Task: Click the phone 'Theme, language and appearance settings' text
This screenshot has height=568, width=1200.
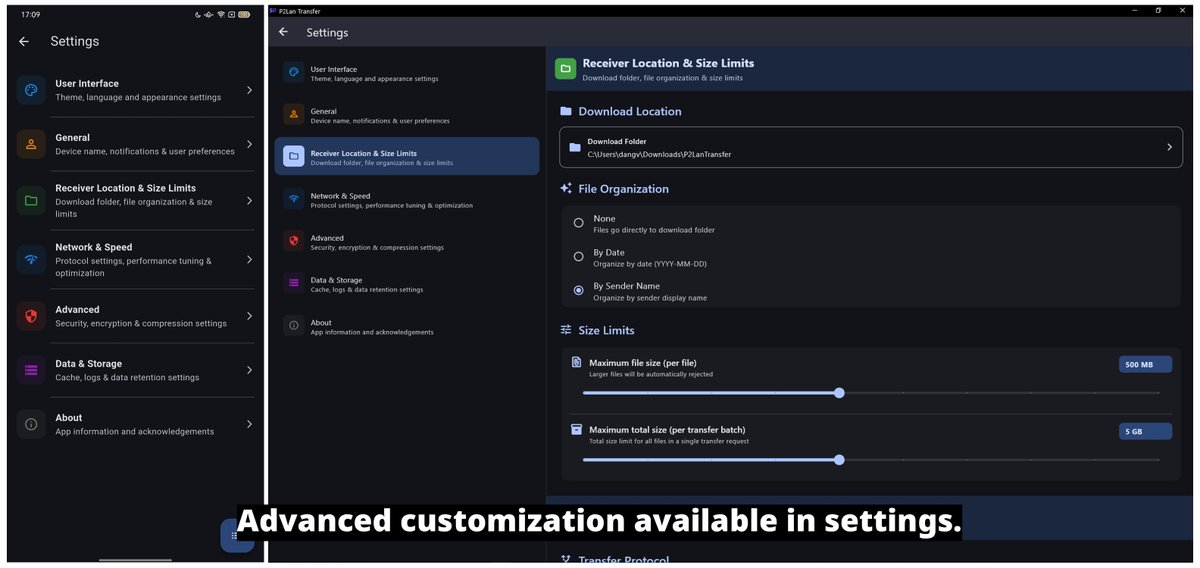Action: 138,98
